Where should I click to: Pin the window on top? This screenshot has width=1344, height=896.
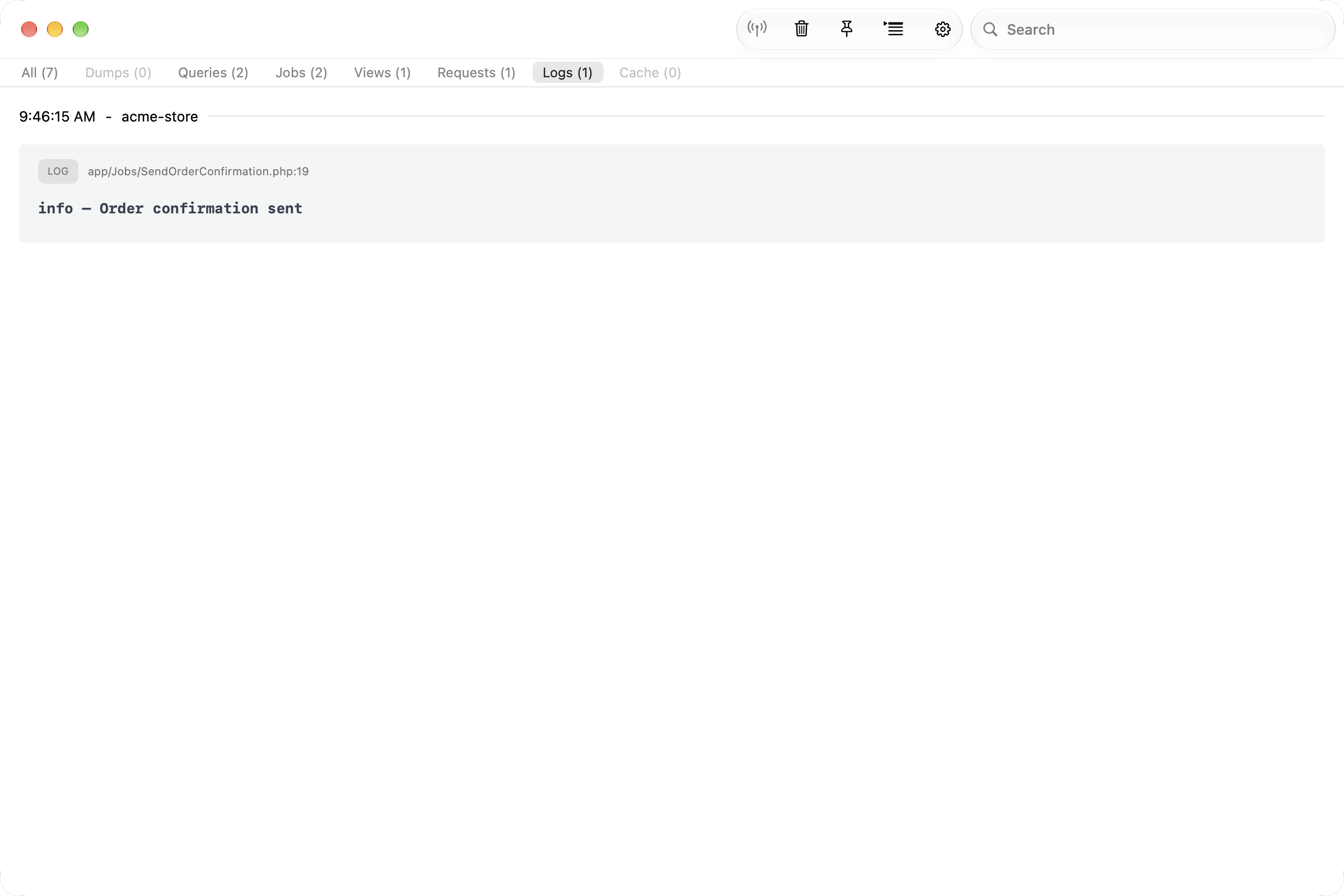tap(847, 29)
